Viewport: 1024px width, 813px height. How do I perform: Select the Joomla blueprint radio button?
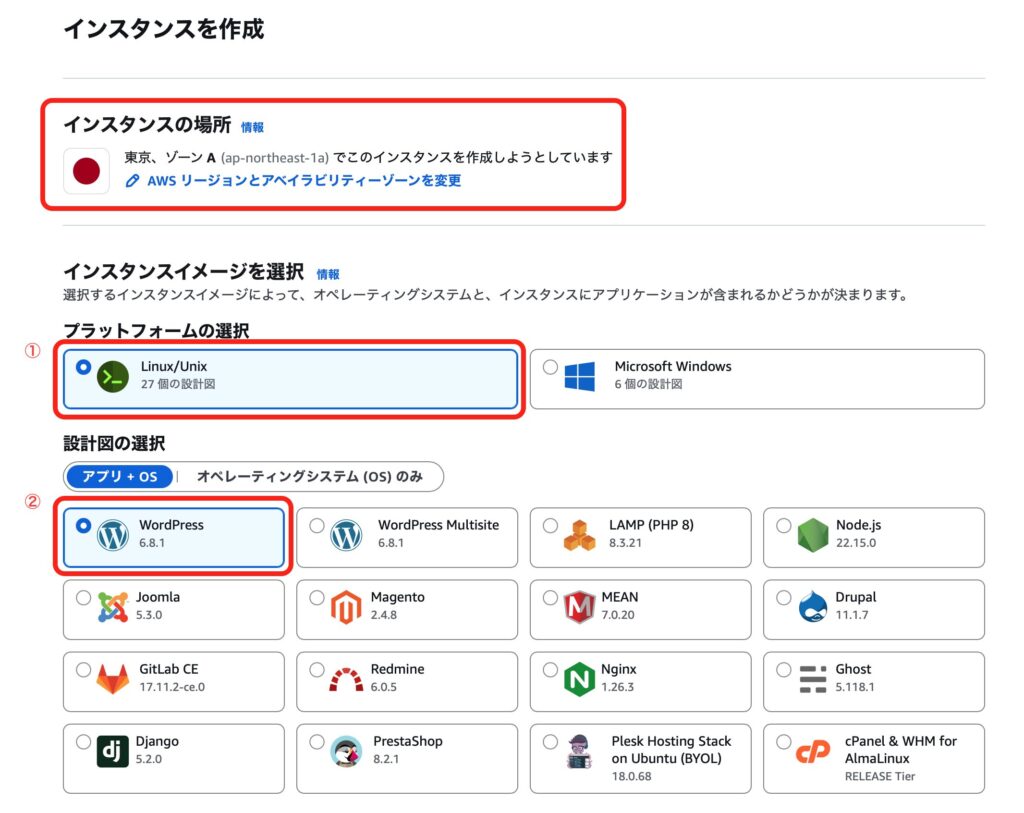tap(83, 598)
